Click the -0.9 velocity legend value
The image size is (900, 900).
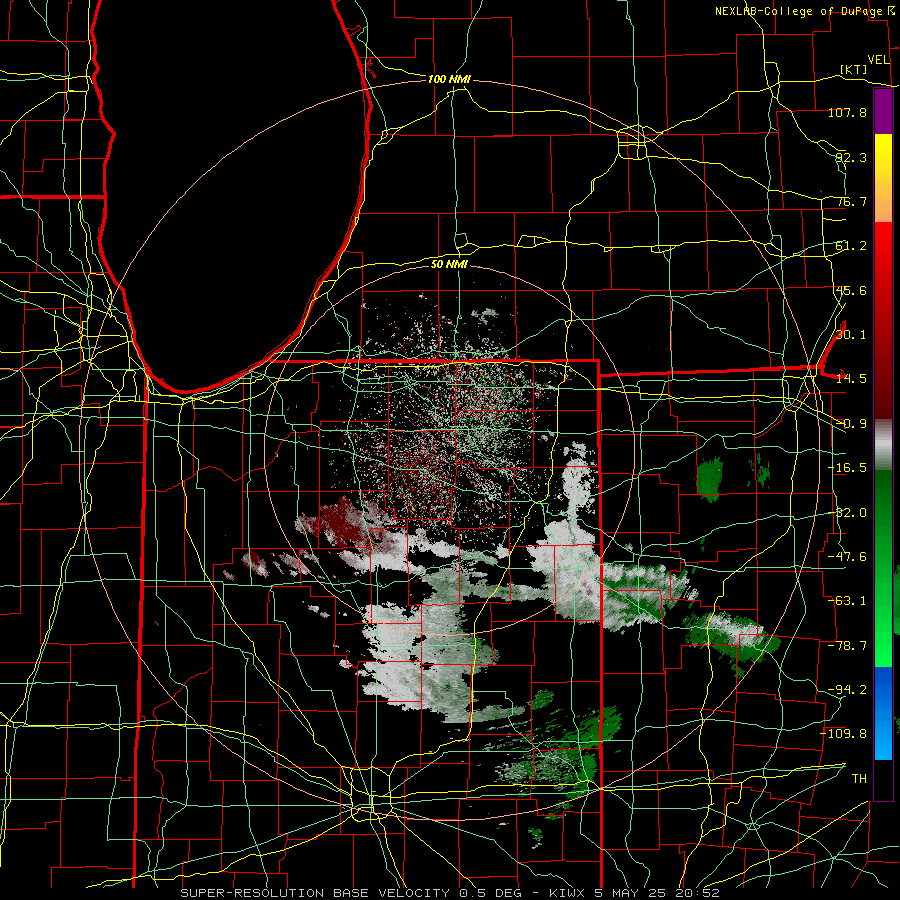coord(851,424)
